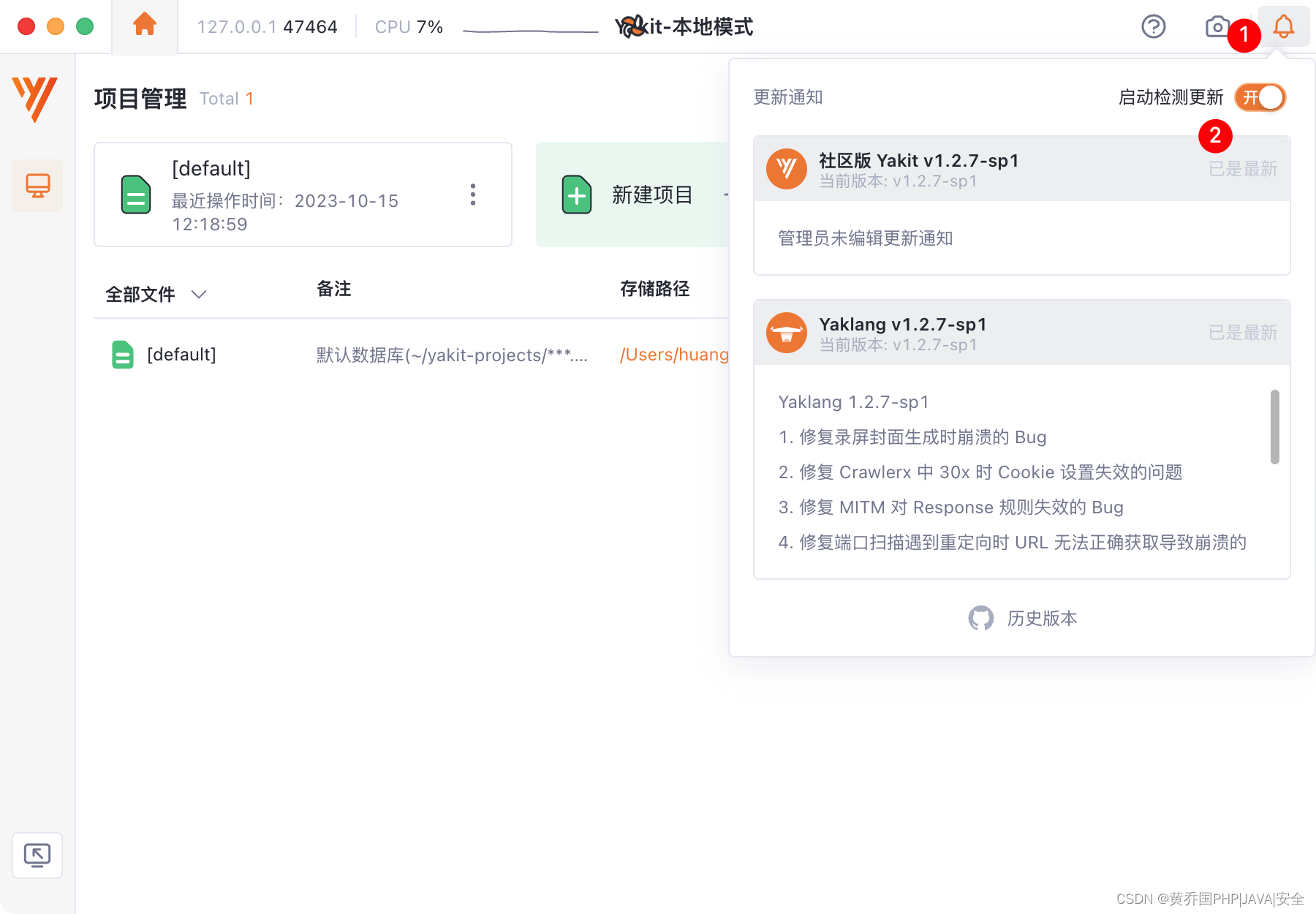Screen dimensions: 1316x914
Task: Open the 历史版本 link
Action: [1042, 618]
